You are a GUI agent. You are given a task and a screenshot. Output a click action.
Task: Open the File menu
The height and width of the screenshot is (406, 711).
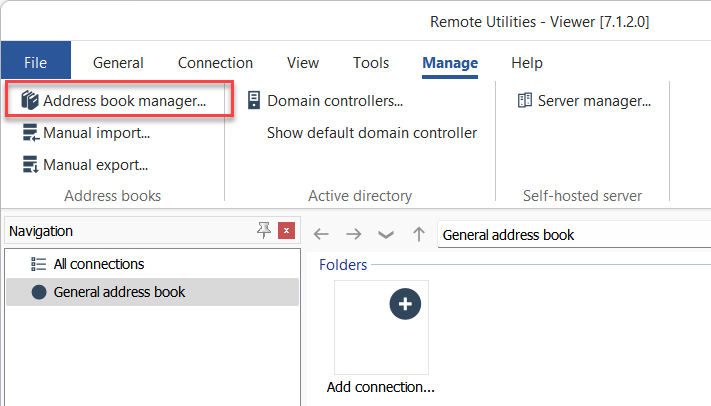(x=36, y=62)
